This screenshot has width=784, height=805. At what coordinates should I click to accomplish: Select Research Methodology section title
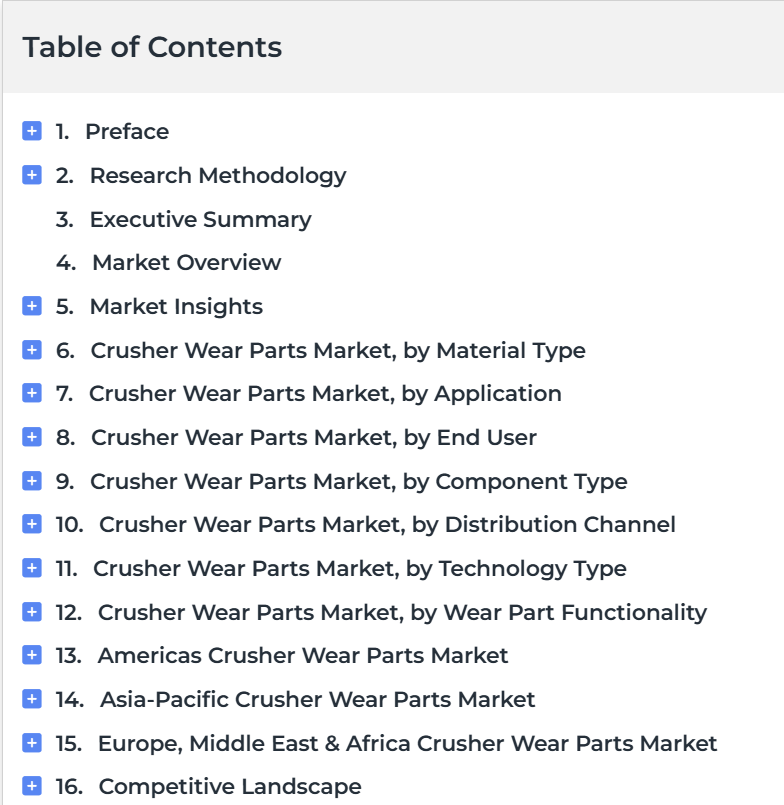(217, 175)
